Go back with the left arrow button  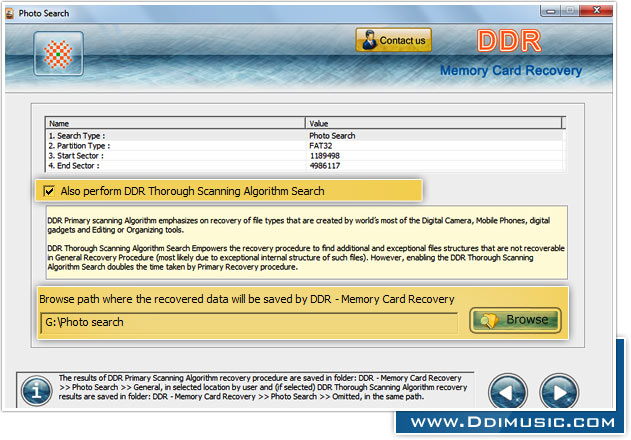click(x=508, y=392)
